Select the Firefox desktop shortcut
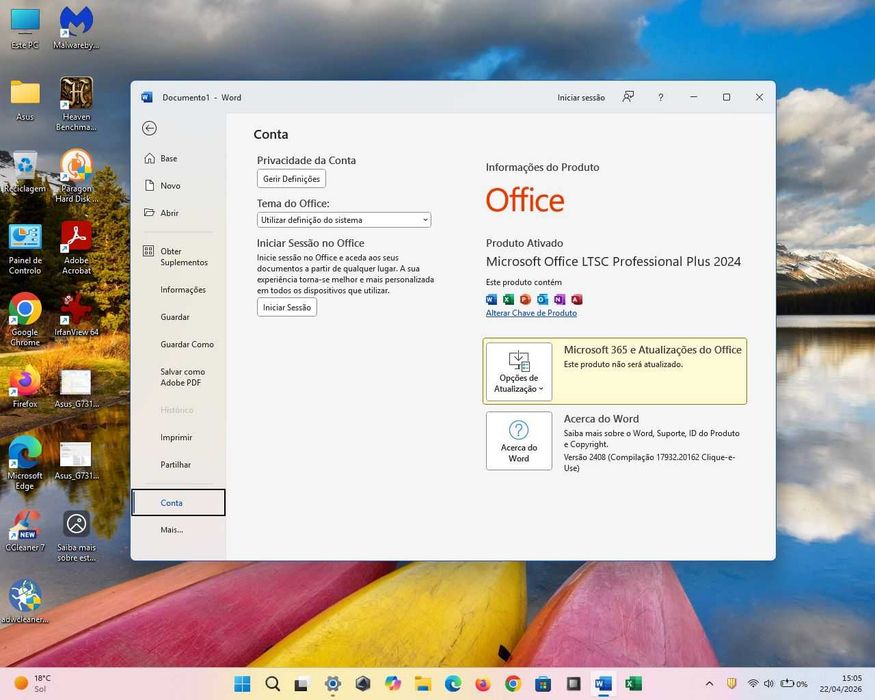The image size is (875, 700). [x=25, y=387]
